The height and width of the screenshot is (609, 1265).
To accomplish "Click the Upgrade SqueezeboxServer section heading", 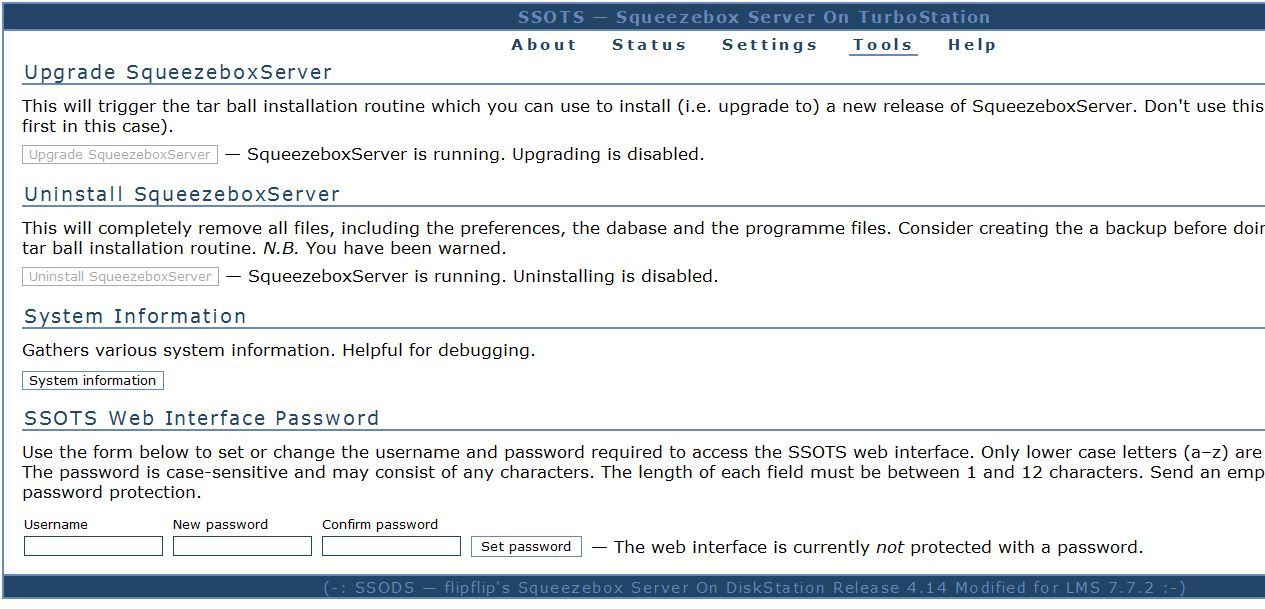I will [x=178, y=73].
